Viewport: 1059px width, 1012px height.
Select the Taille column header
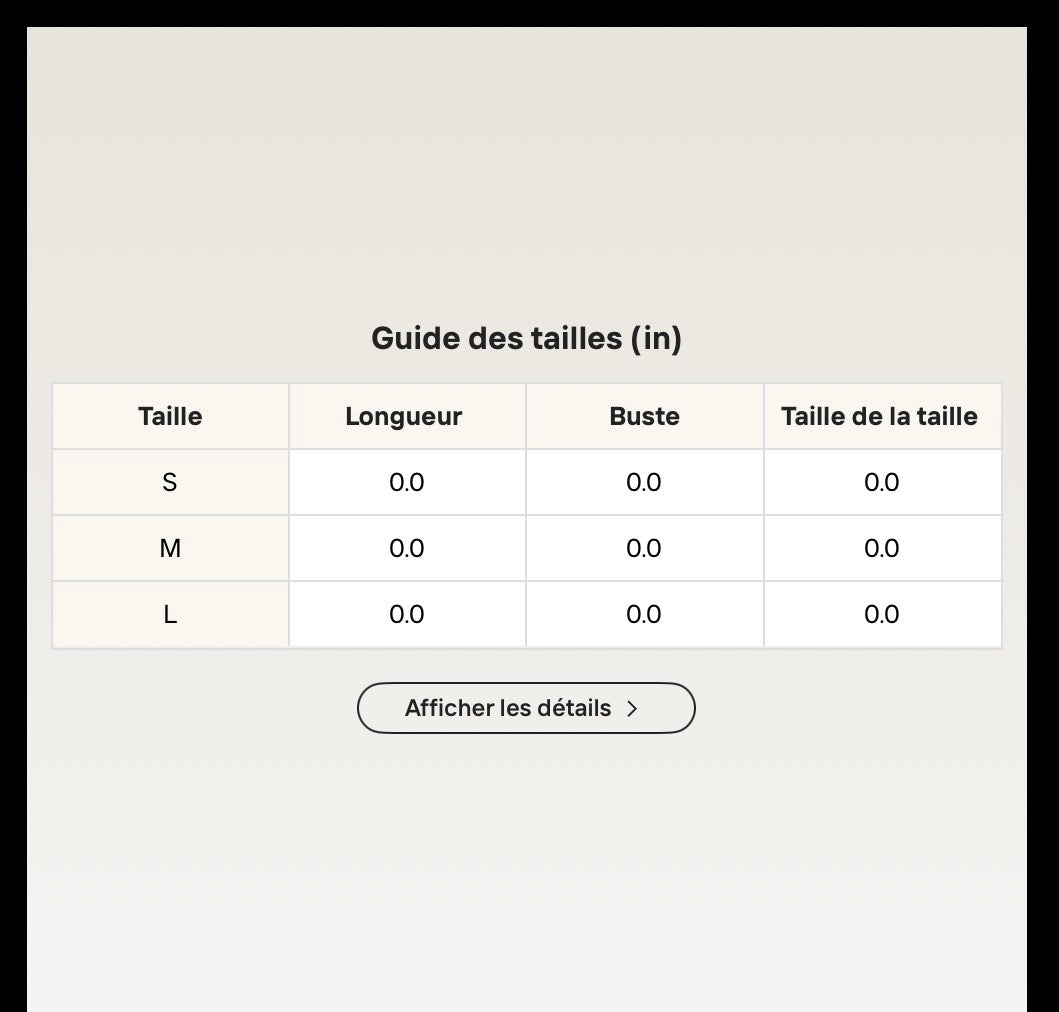[x=170, y=416]
